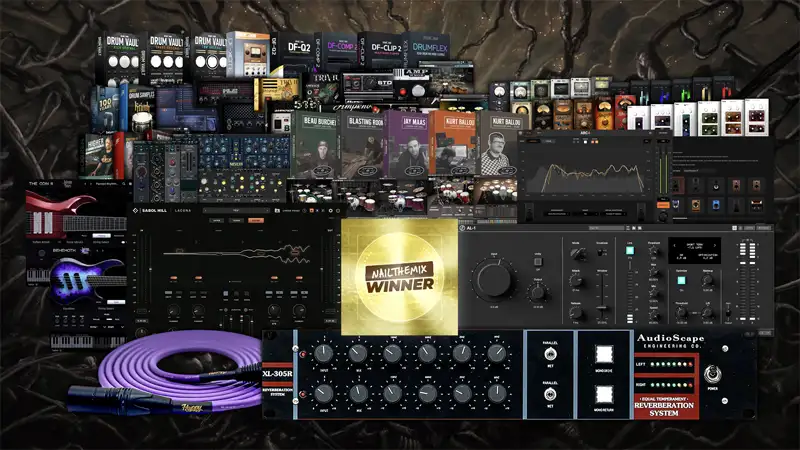This screenshot has height=450, width=800.
Task: Click the Release knob in AL-1
Action: pos(576,313)
